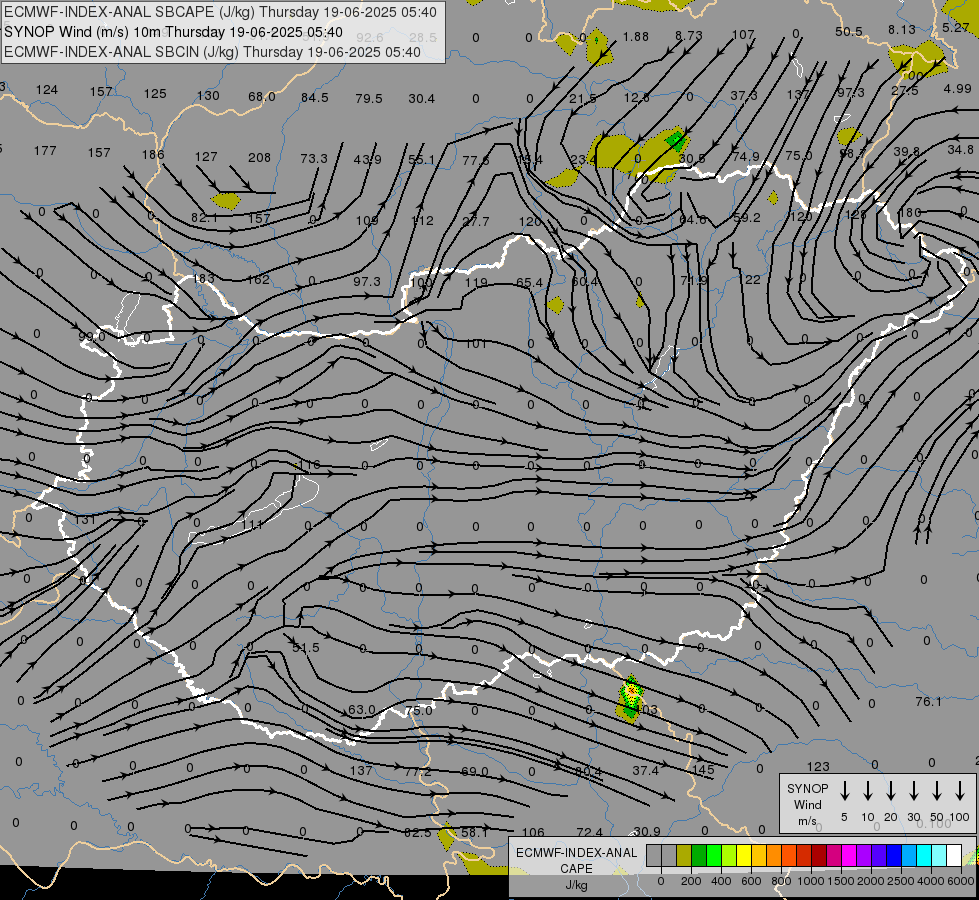Click the 2500 tick on CAPE legend
This screenshot has height=900, width=979.
pyautogui.click(x=900, y=881)
